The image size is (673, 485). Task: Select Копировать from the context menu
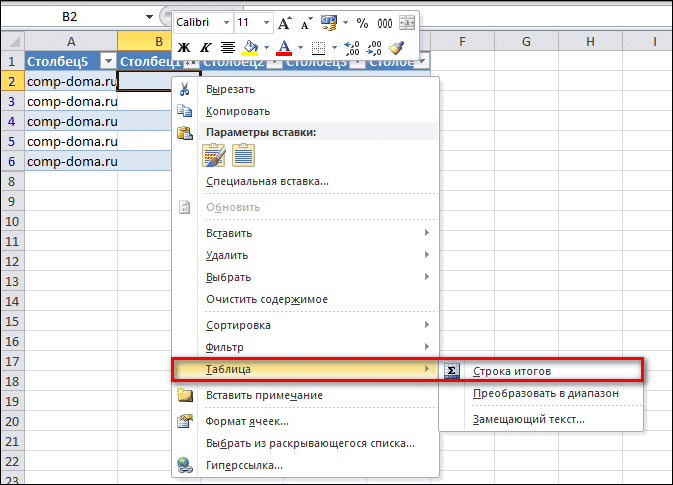click(x=237, y=111)
